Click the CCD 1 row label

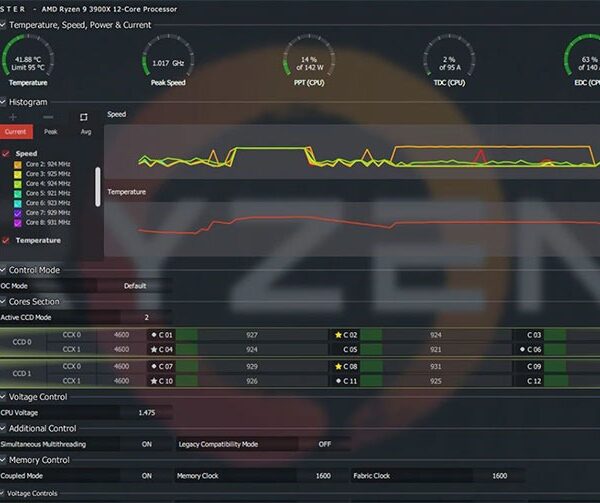pyautogui.click(x=22, y=373)
